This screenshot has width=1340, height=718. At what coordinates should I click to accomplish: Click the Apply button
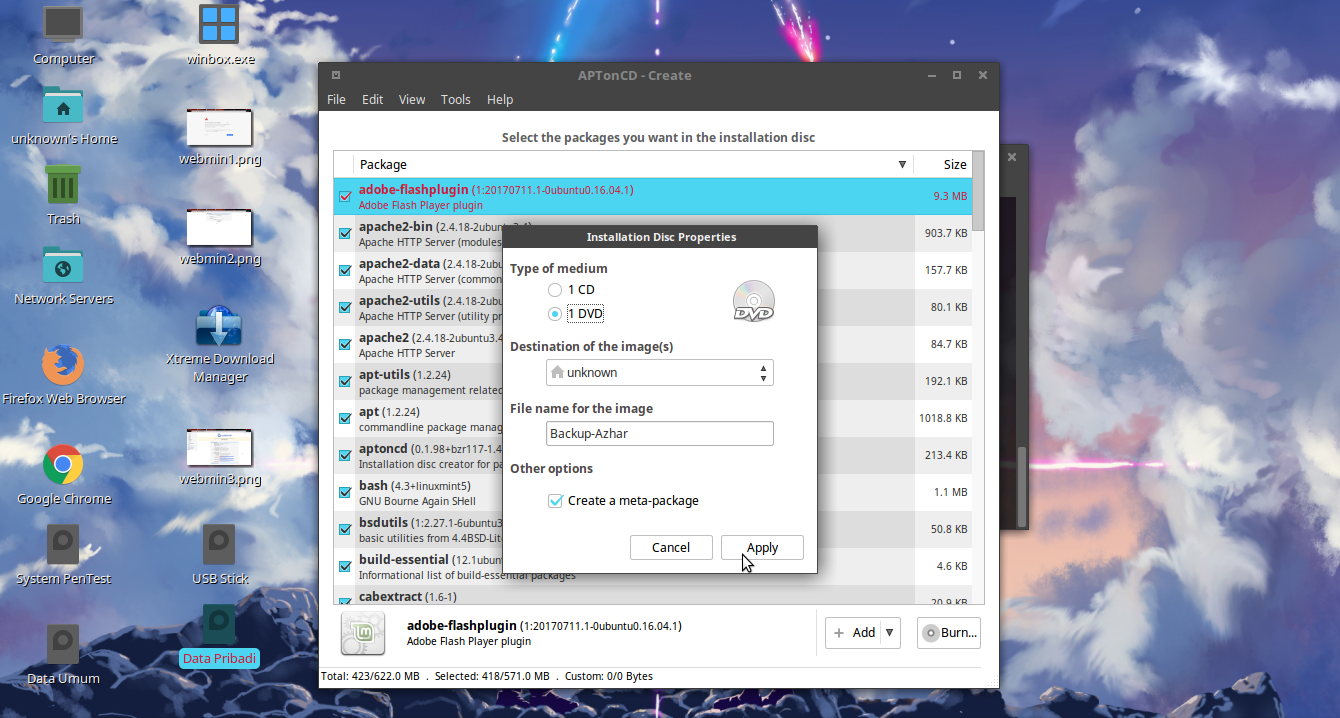[762, 547]
